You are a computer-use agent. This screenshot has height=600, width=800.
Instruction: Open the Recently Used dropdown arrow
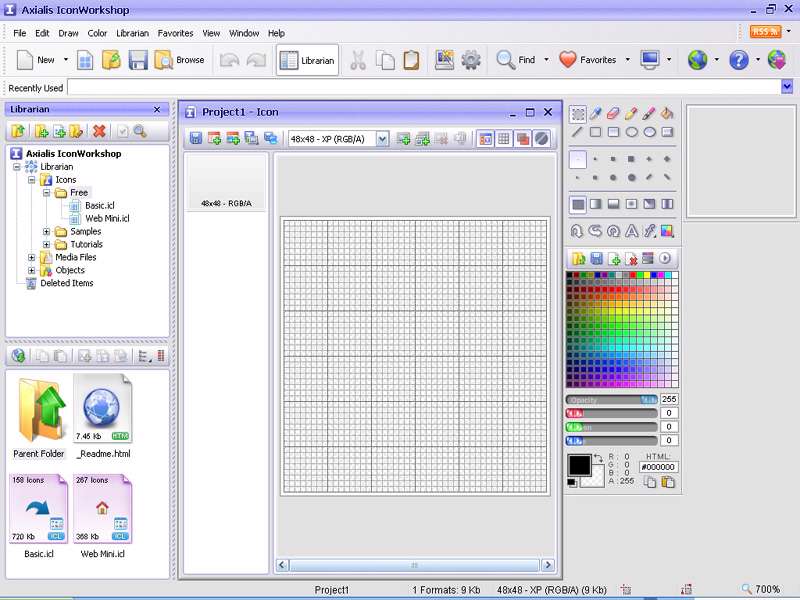[x=787, y=87]
